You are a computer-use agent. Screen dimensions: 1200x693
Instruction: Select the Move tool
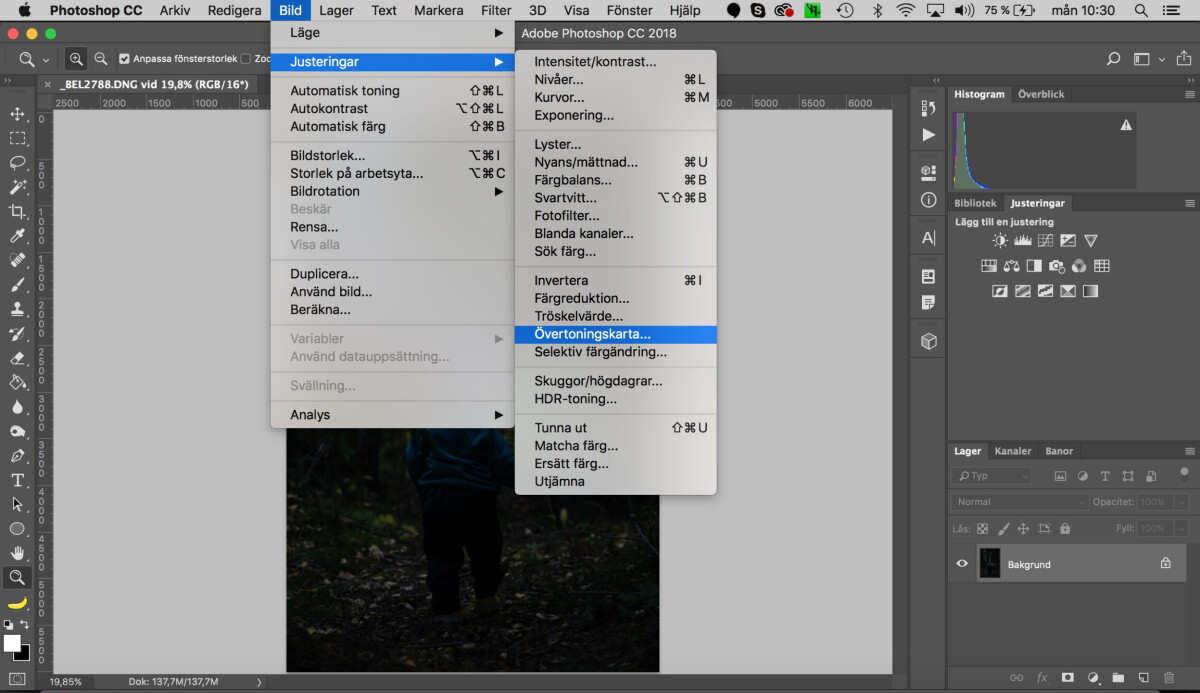tap(18, 114)
